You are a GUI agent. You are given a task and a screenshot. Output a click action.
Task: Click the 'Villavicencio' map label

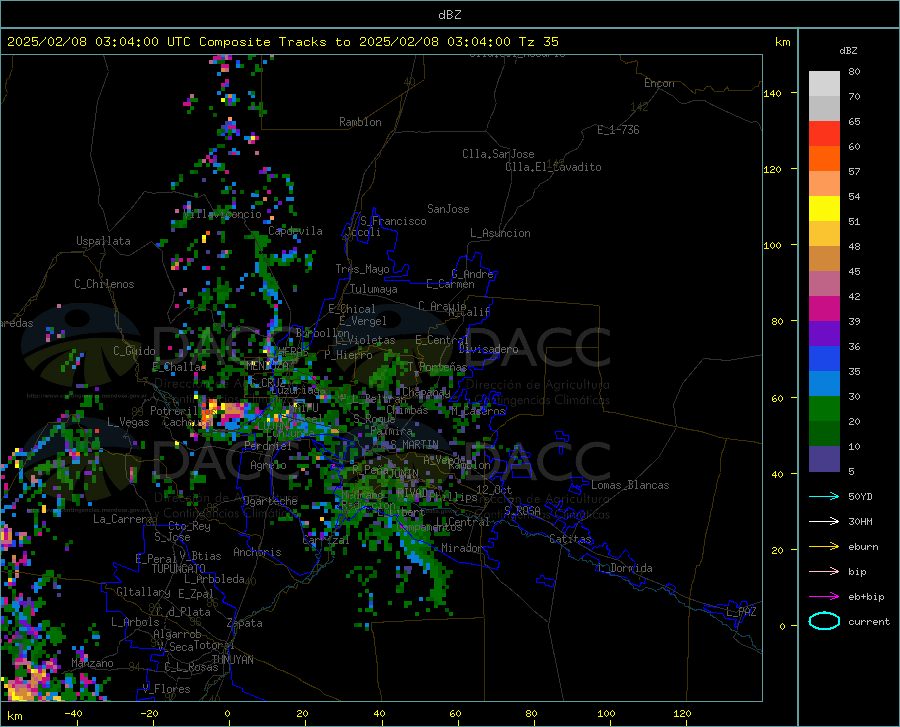click(x=222, y=214)
